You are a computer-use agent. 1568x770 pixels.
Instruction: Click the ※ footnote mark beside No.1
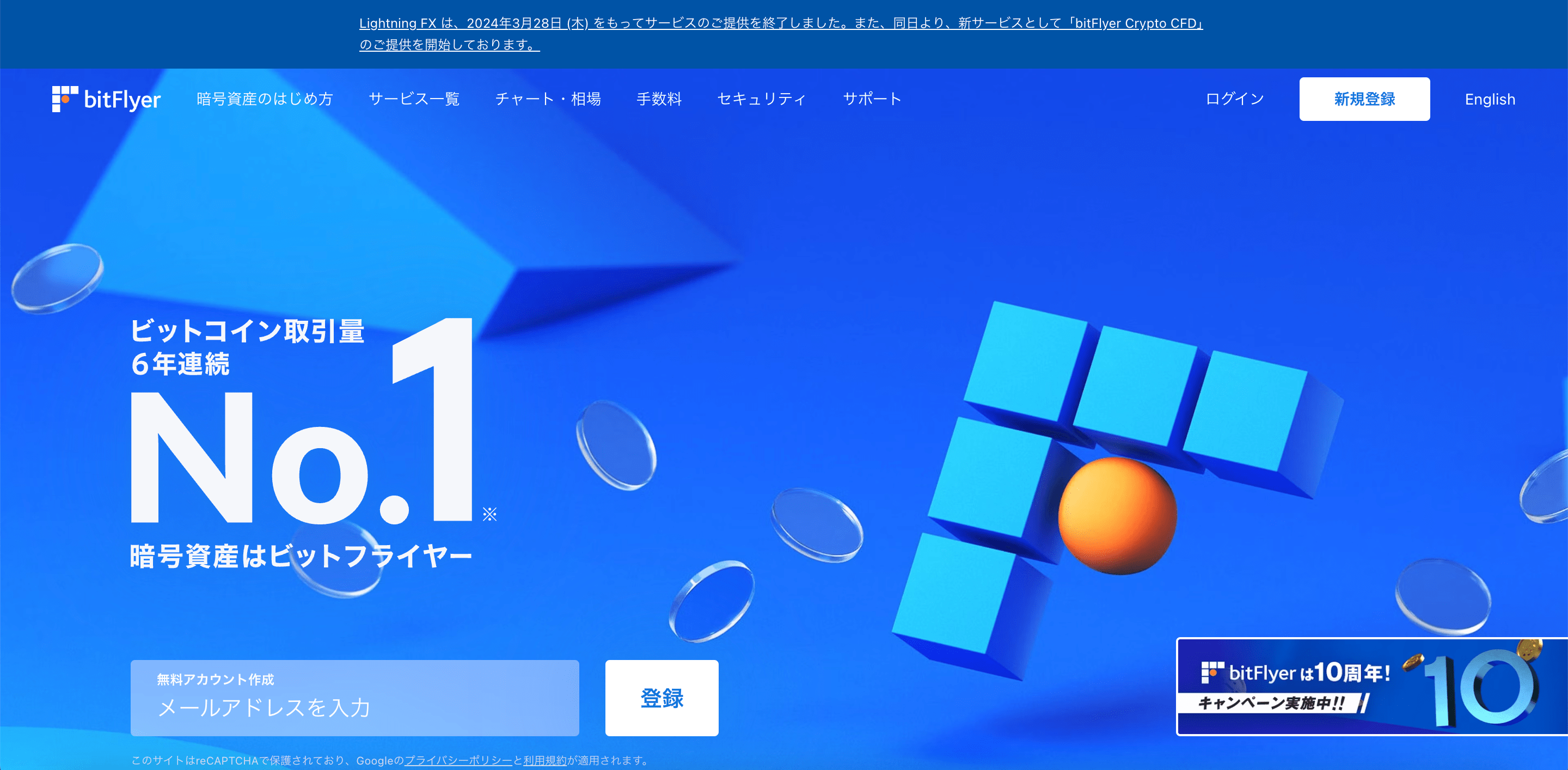pyautogui.click(x=490, y=515)
